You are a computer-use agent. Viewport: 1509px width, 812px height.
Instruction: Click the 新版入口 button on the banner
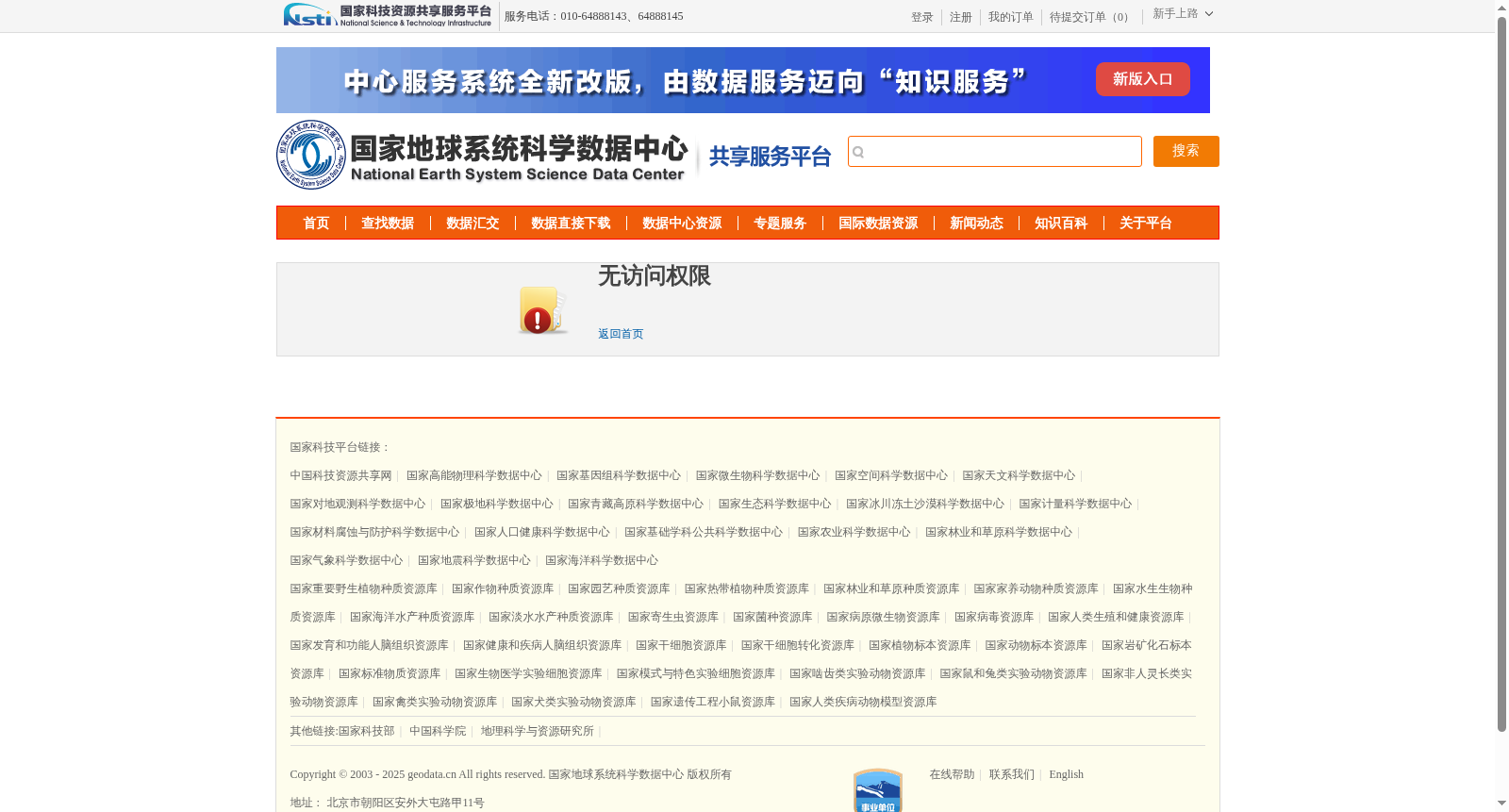point(1143,79)
